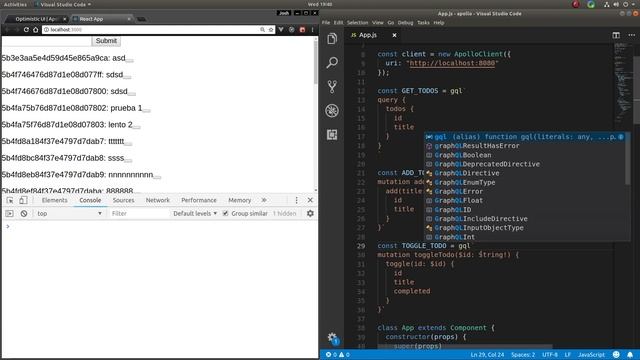This screenshot has width=640, height=360.
Task: Switch to the Elements DevTools tab
Action: click(54, 200)
